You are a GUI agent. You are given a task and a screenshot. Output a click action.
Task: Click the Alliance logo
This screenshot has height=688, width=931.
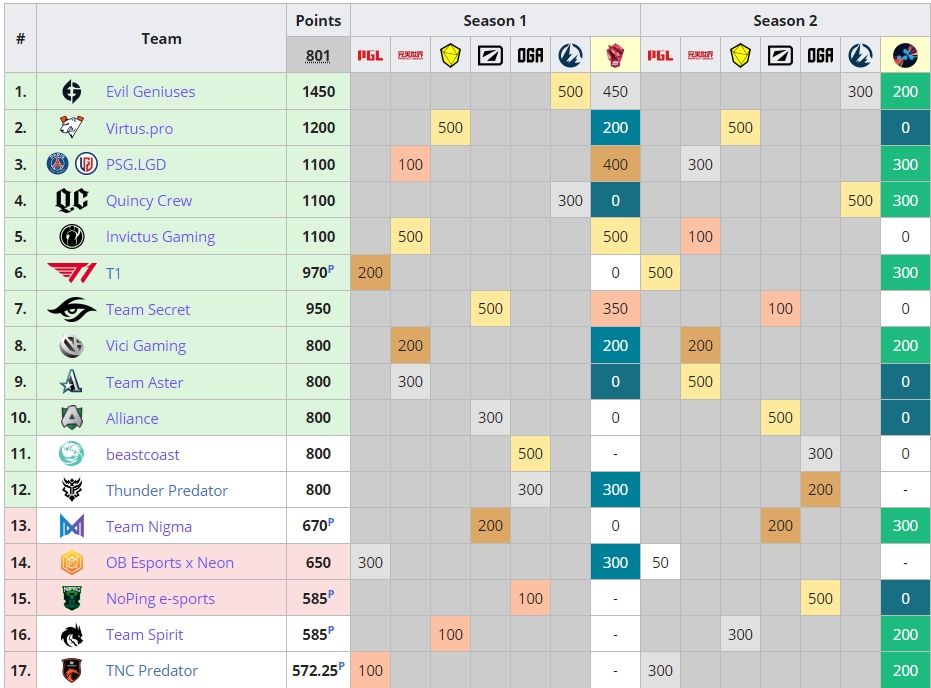pyautogui.click(x=71, y=418)
